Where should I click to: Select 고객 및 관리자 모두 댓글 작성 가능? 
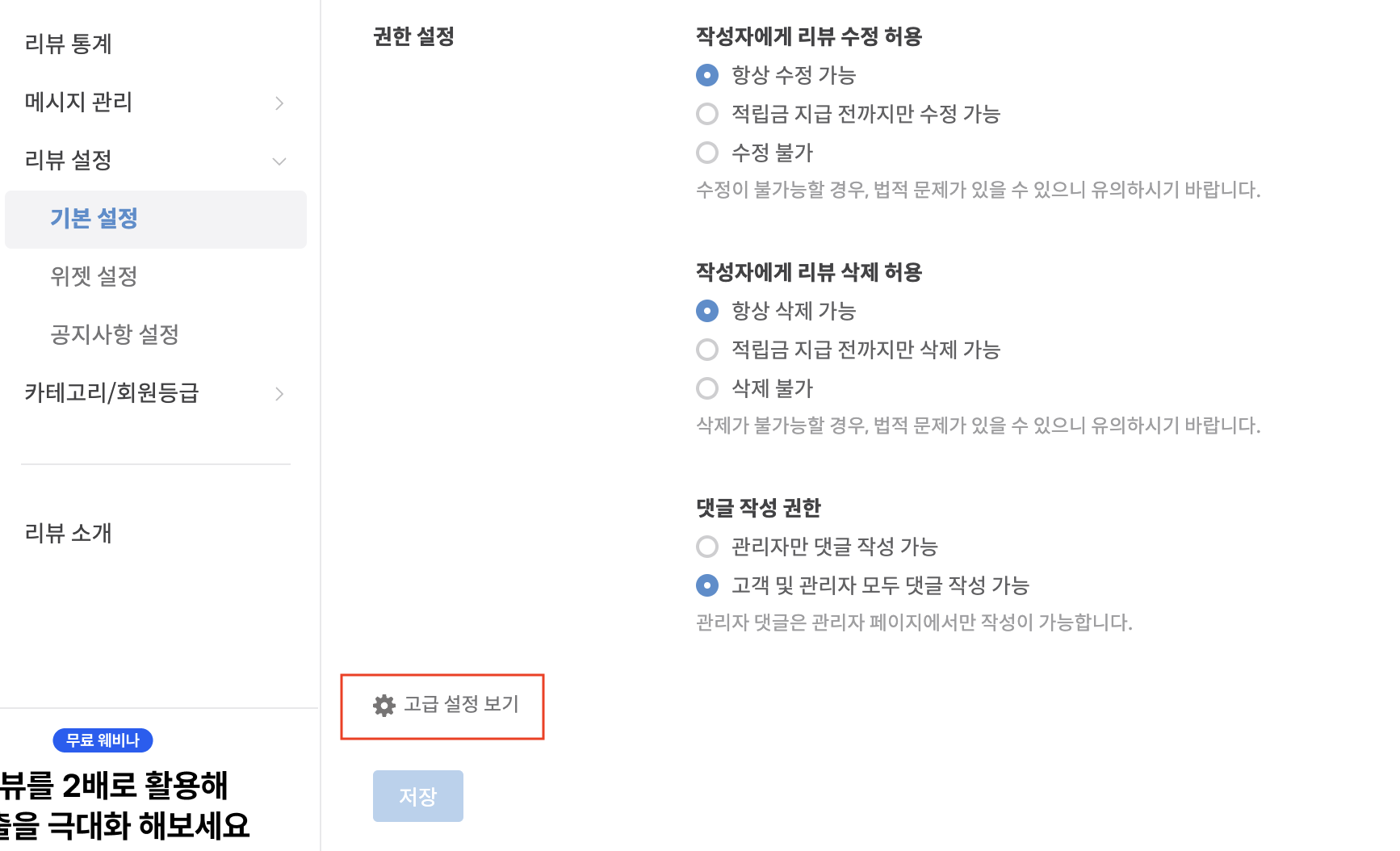(707, 585)
